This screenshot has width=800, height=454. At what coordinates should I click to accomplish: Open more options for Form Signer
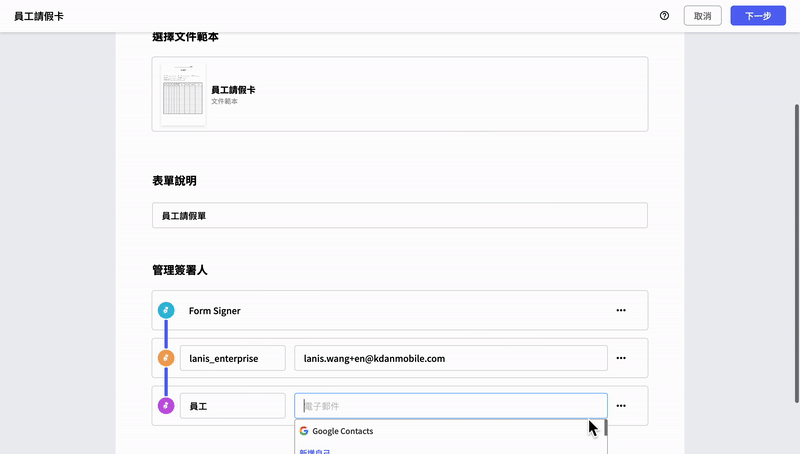click(621, 310)
